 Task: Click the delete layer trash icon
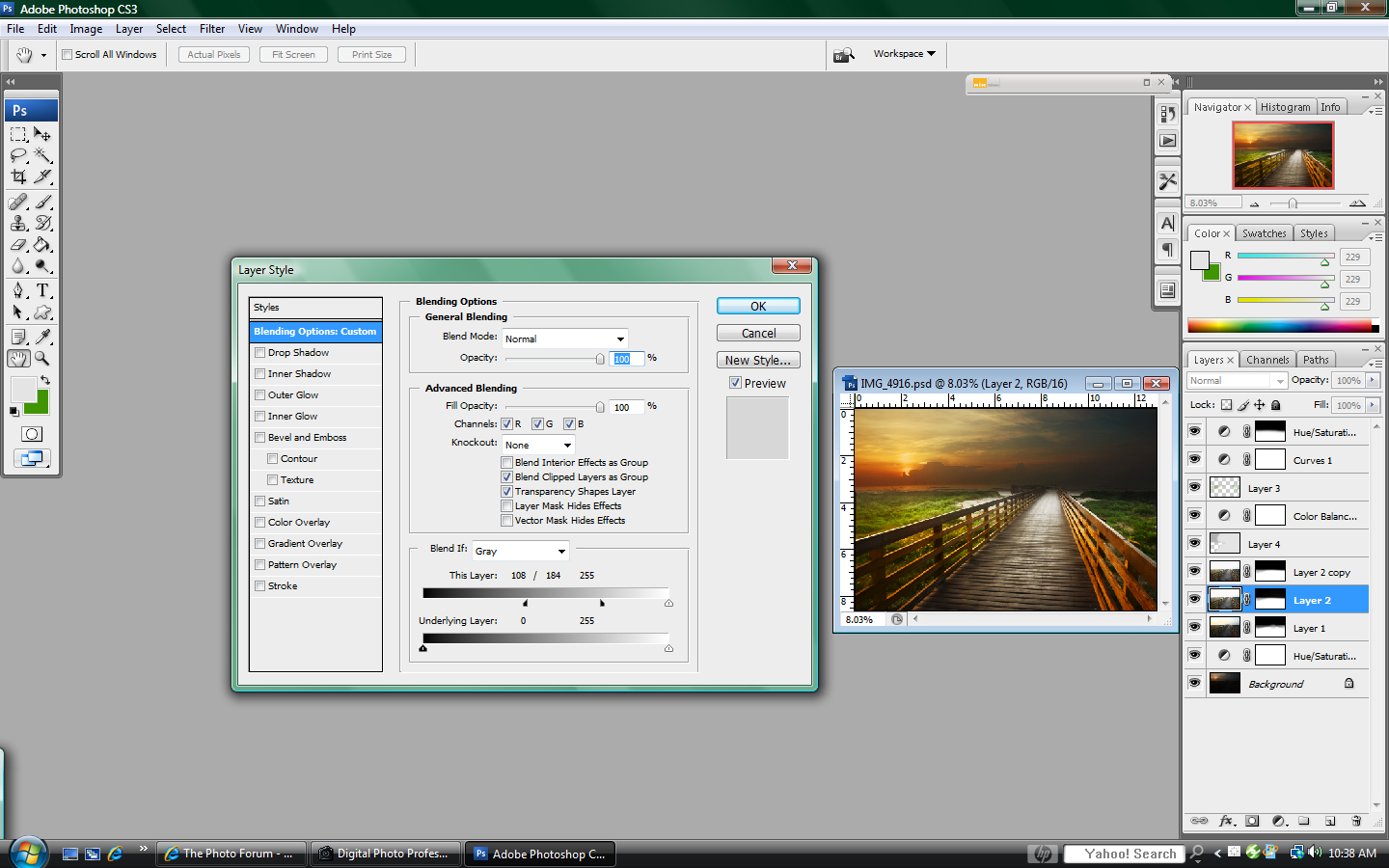tap(1356, 821)
